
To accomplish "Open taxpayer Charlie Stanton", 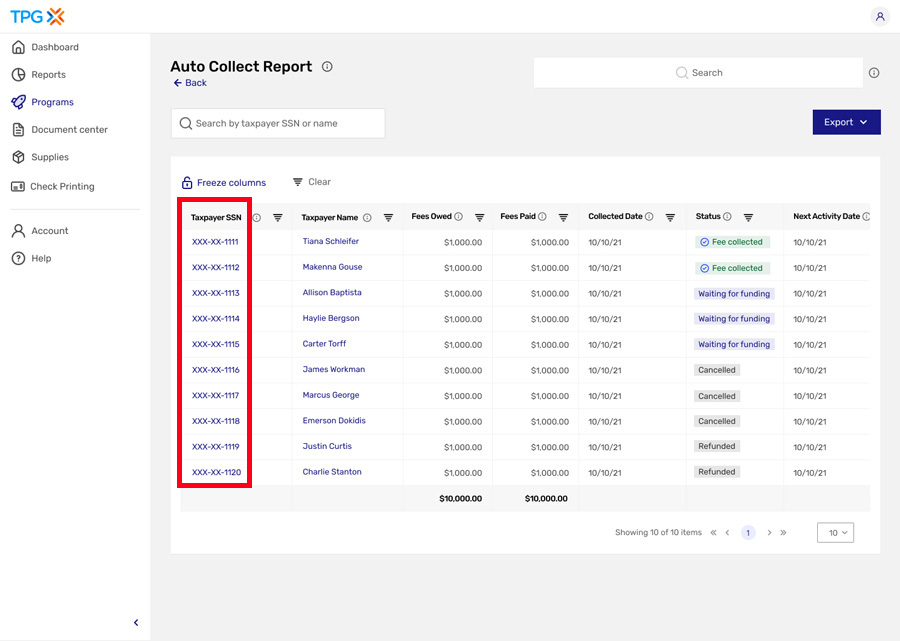I will [x=332, y=472].
